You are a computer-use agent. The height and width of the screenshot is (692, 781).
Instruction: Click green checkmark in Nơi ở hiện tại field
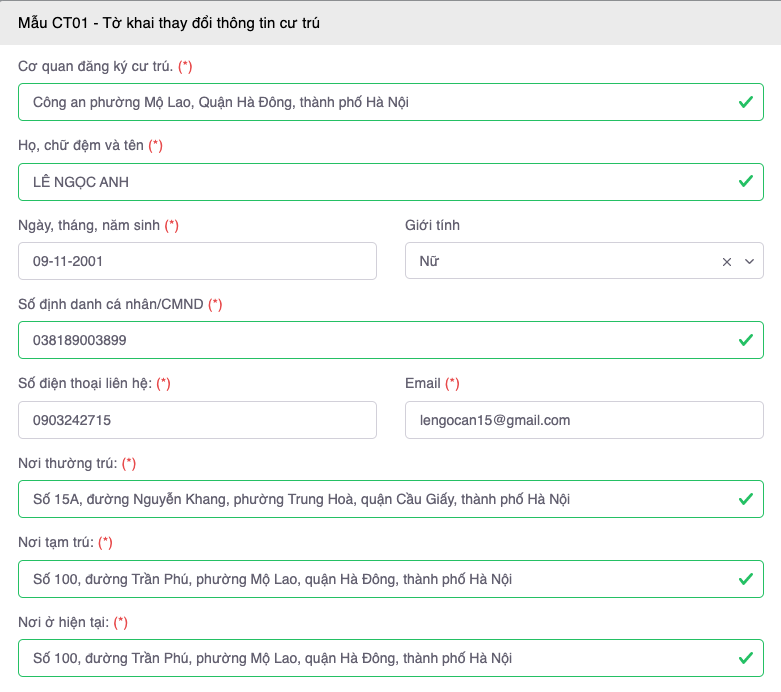745,658
